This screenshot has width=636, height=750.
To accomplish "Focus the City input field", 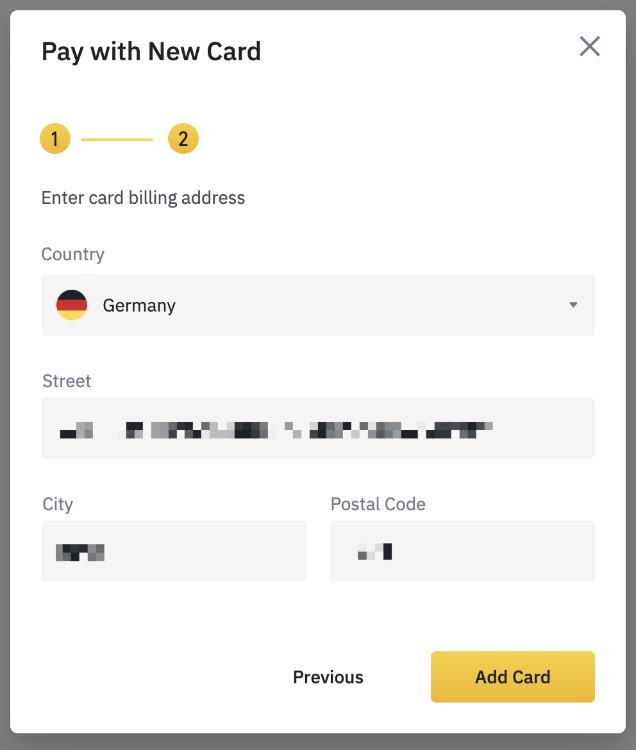I will point(173,551).
